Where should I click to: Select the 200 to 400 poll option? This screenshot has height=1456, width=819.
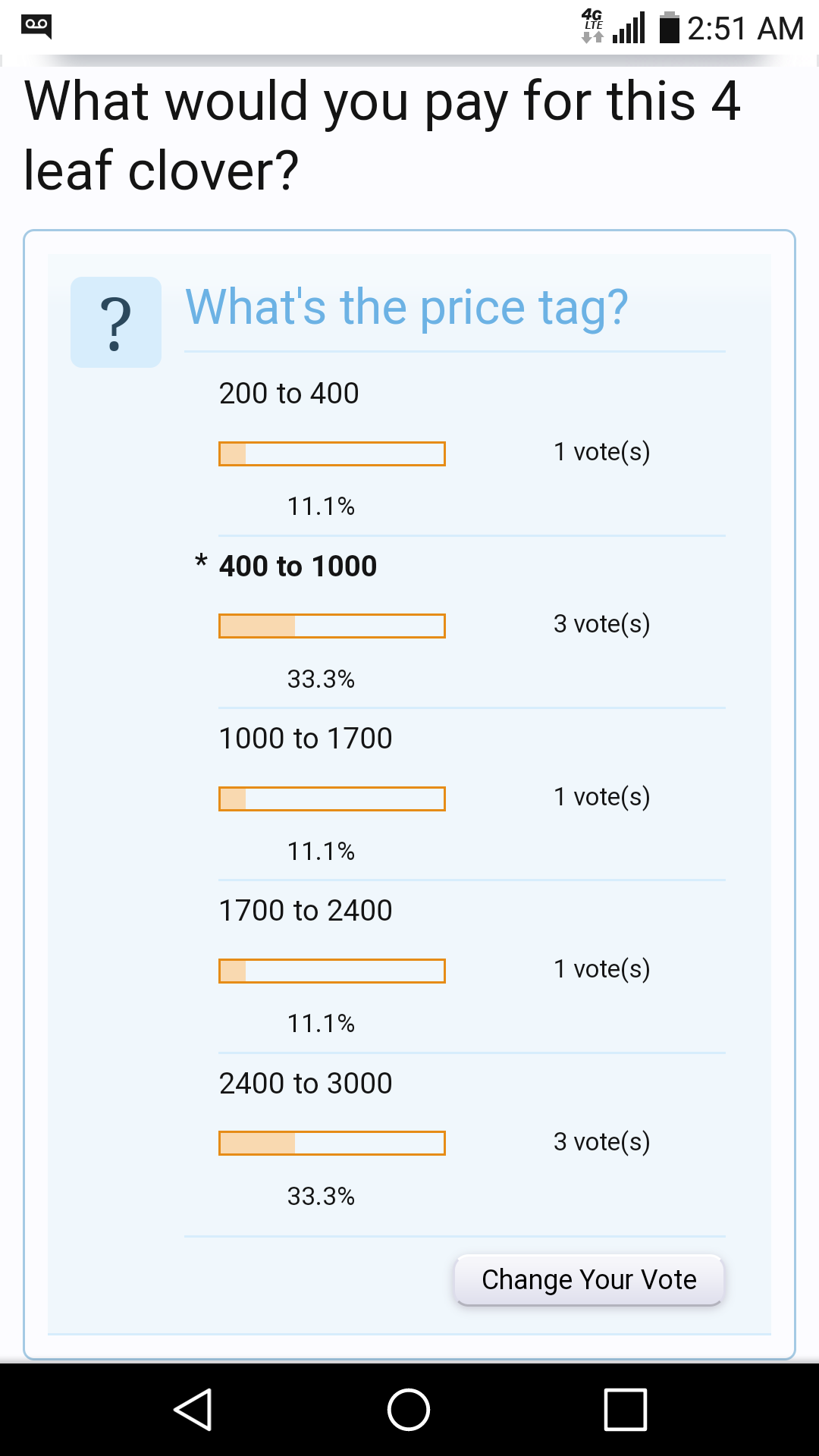click(x=289, y=394)
